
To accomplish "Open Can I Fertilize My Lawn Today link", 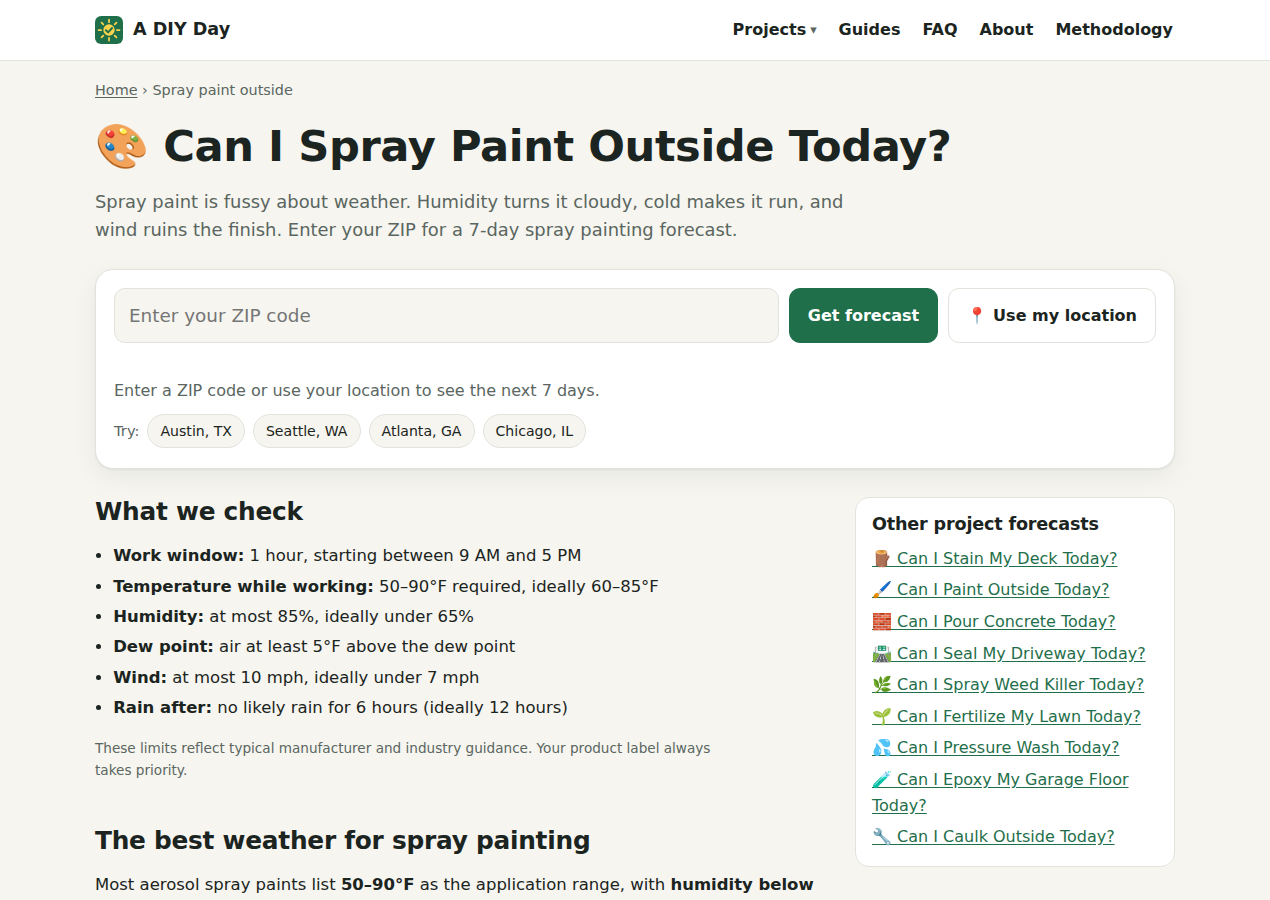I will 1006,716.
